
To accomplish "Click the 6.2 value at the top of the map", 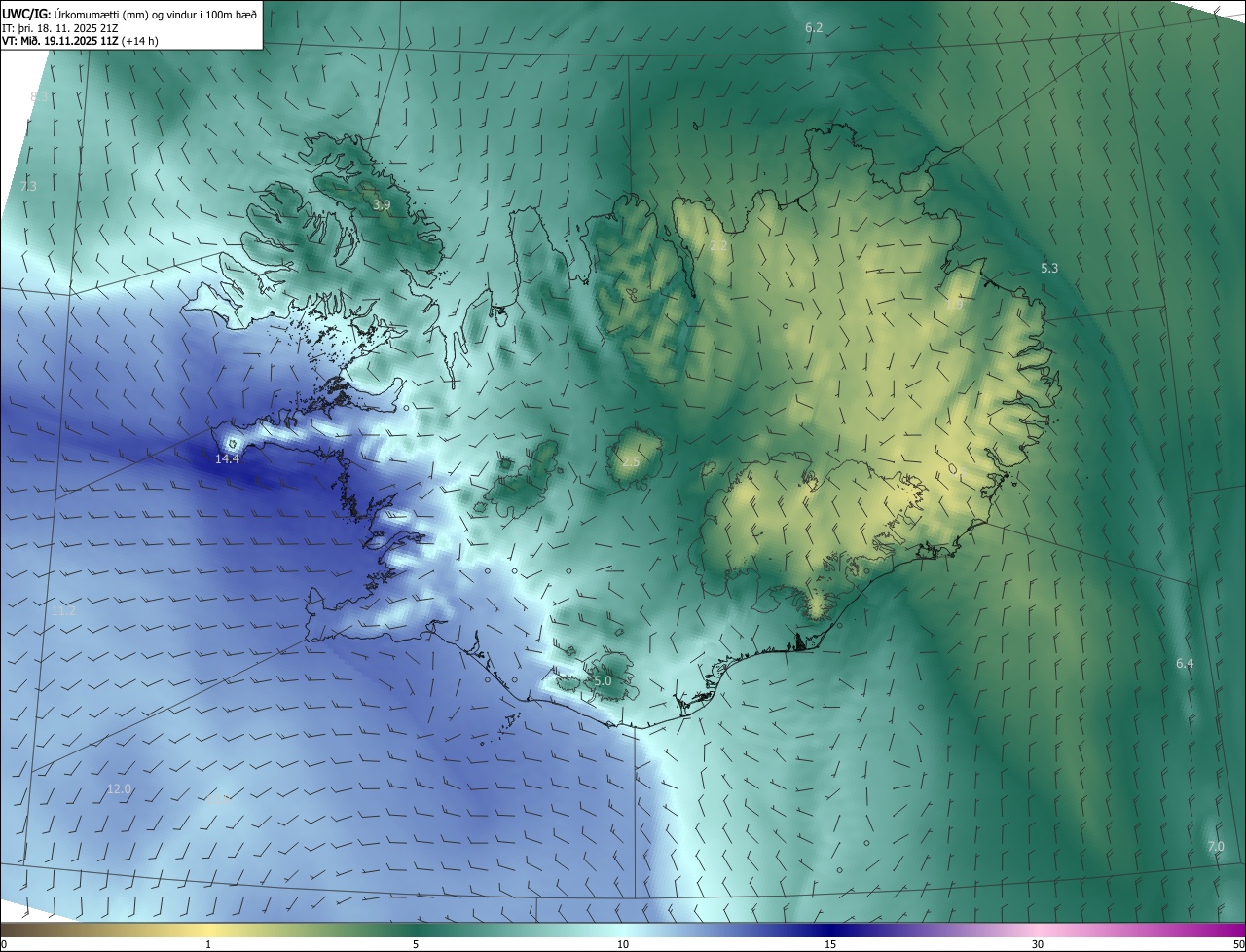I will (814, 28).
